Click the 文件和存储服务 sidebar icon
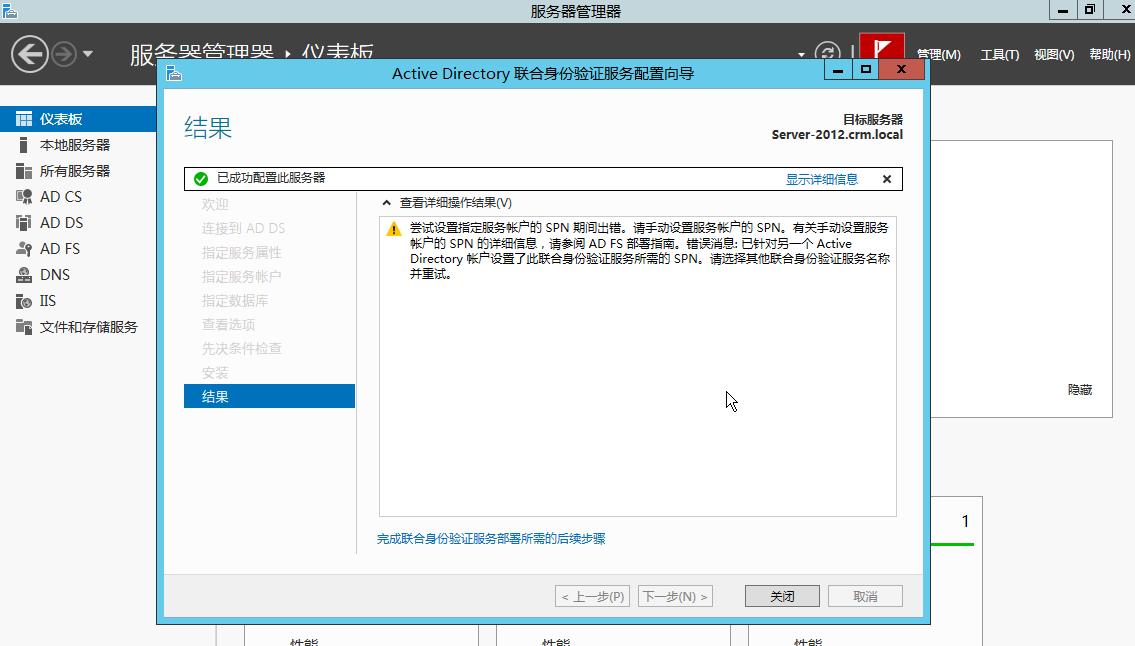The width and height of the screenshot is (1135, 646). click(x=24, y=327)
